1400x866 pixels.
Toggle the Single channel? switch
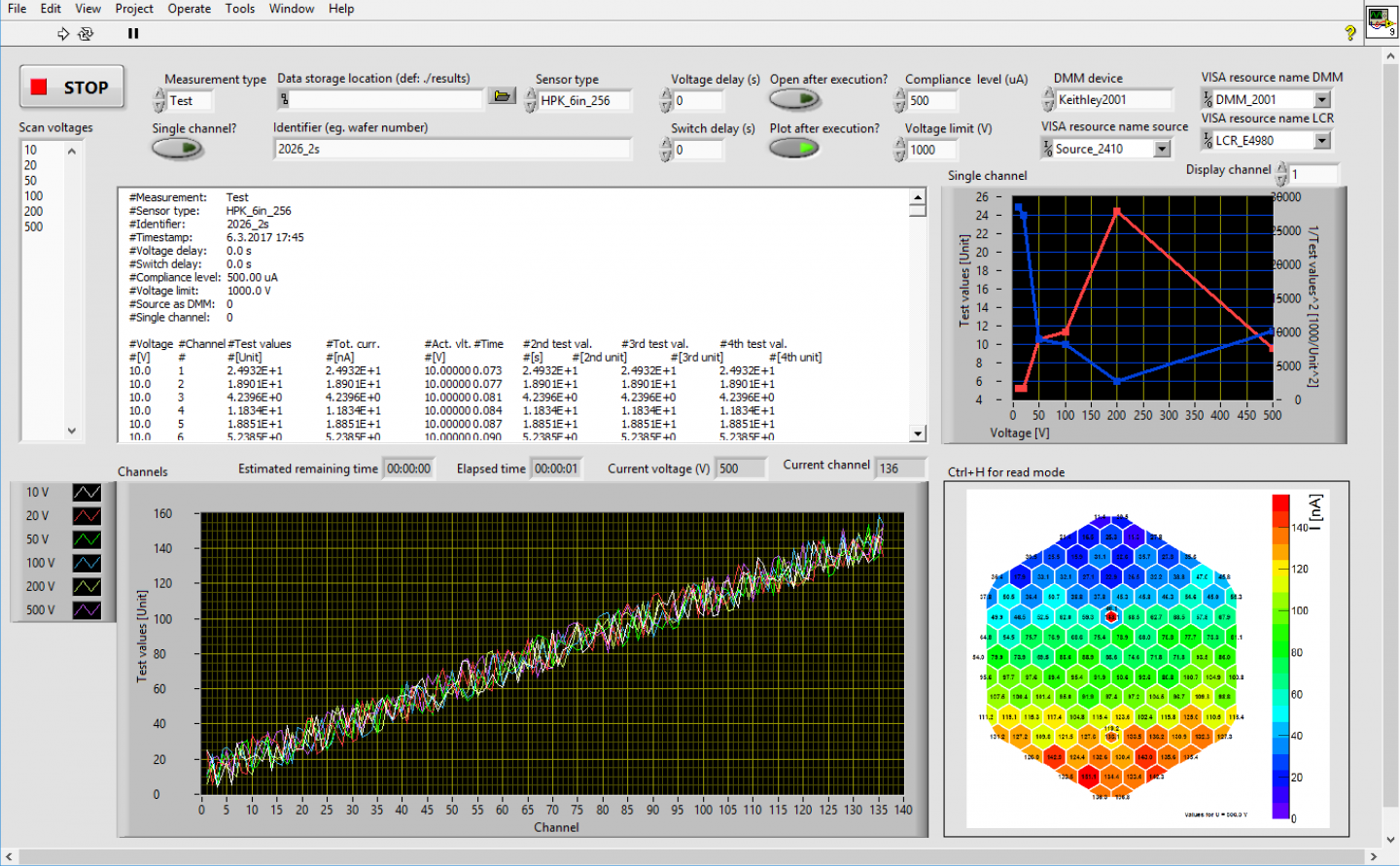pyautogui.click(x=178, y=149)
